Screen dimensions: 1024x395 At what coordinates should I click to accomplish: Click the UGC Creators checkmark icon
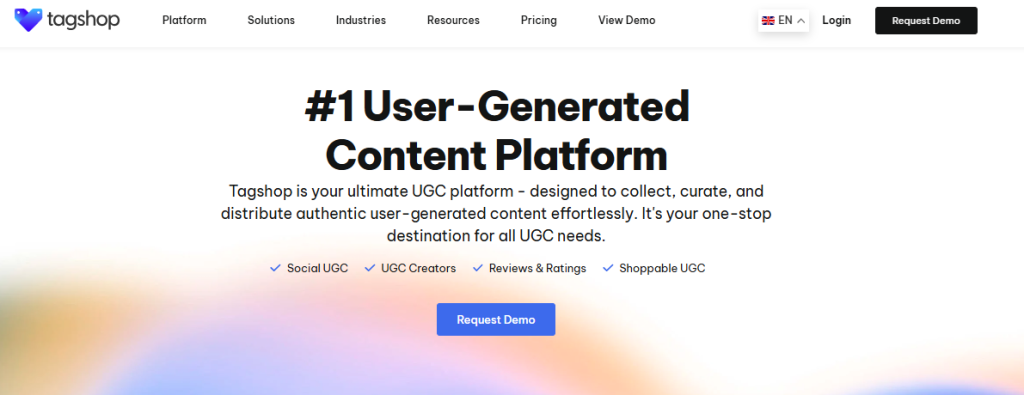[x=370, y=268]
